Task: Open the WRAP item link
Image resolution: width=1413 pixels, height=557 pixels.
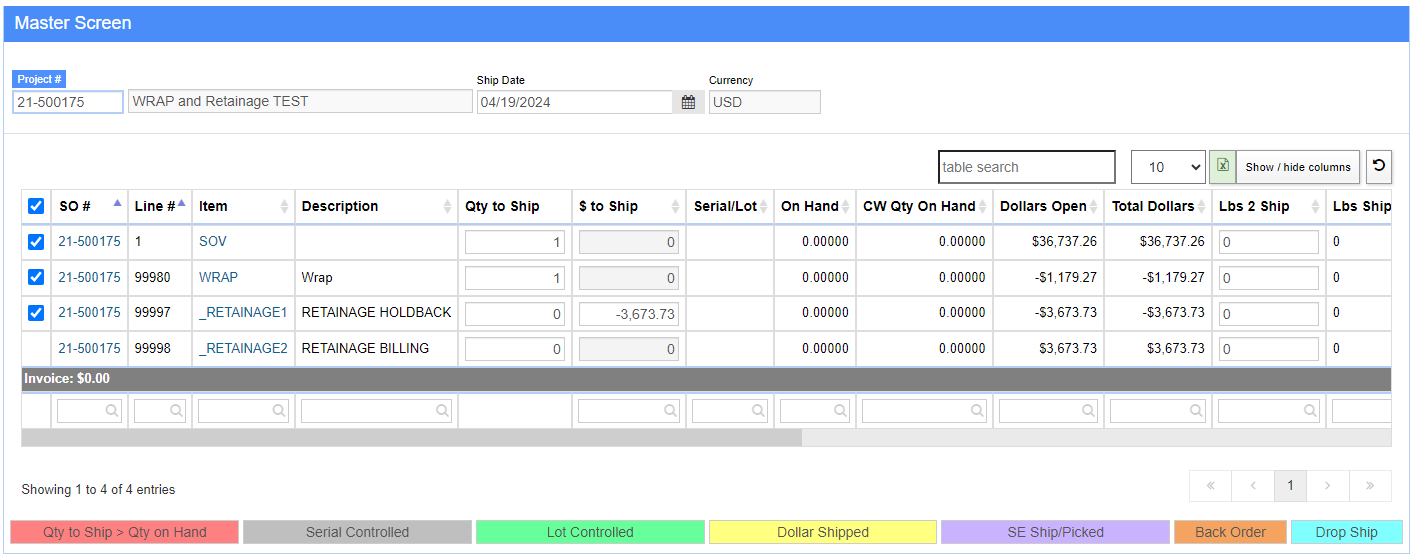Action: coord(218,277)
